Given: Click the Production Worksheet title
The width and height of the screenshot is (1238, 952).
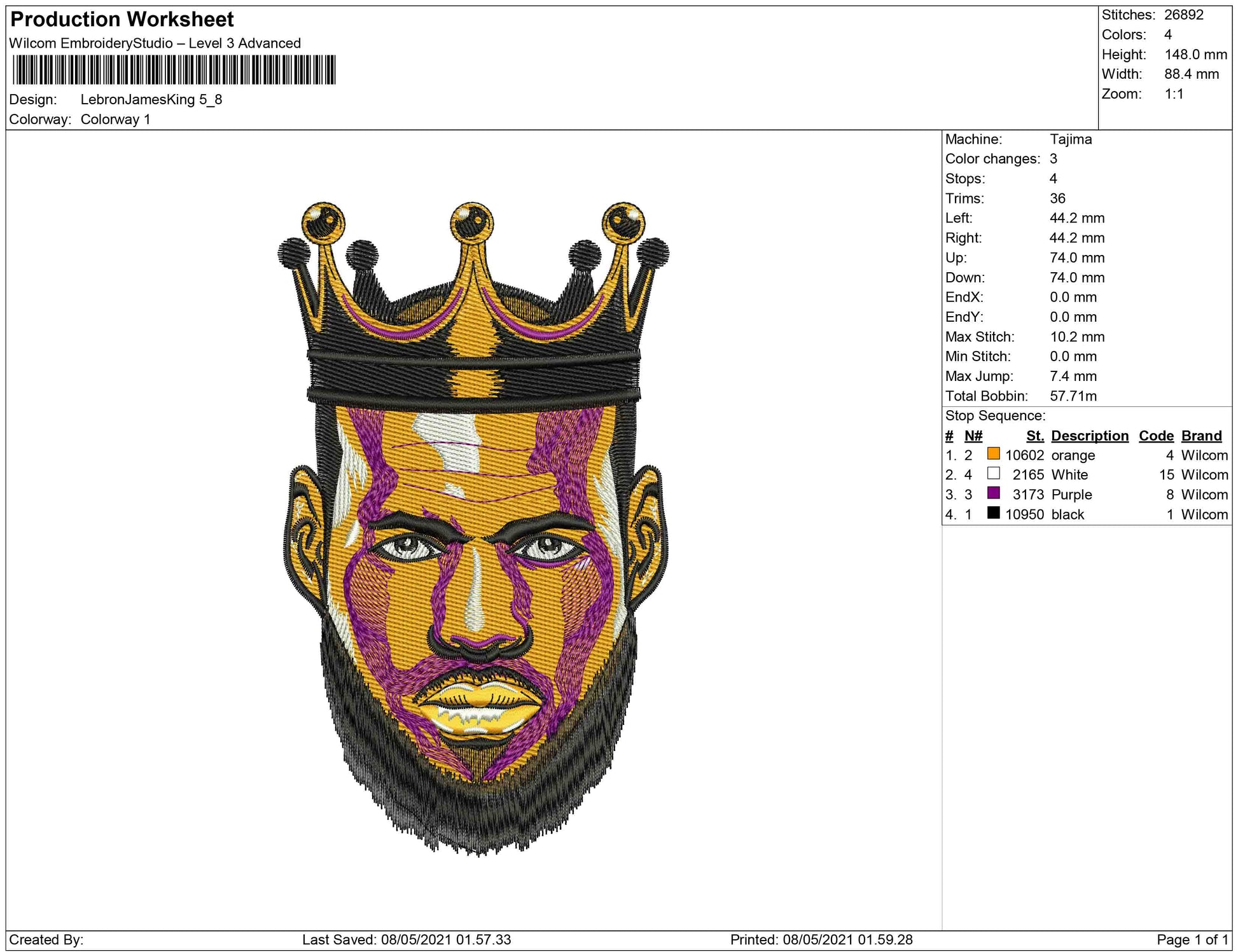Looking at the screenshot, I should (x=122, y=20).
